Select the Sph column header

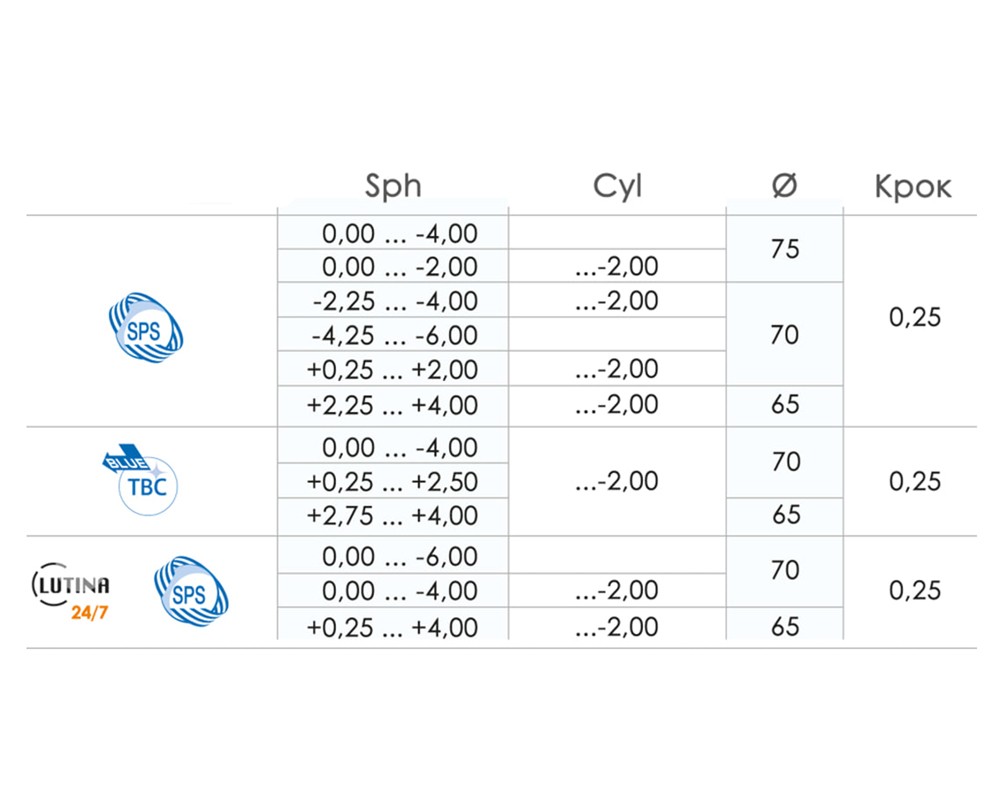point(393,186)
